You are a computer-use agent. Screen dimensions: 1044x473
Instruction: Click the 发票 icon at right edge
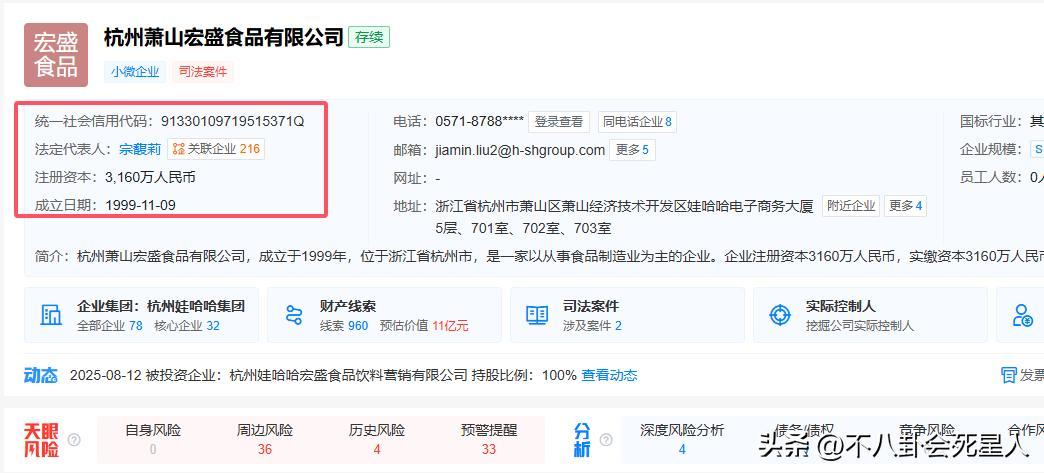click(1010, 375)
